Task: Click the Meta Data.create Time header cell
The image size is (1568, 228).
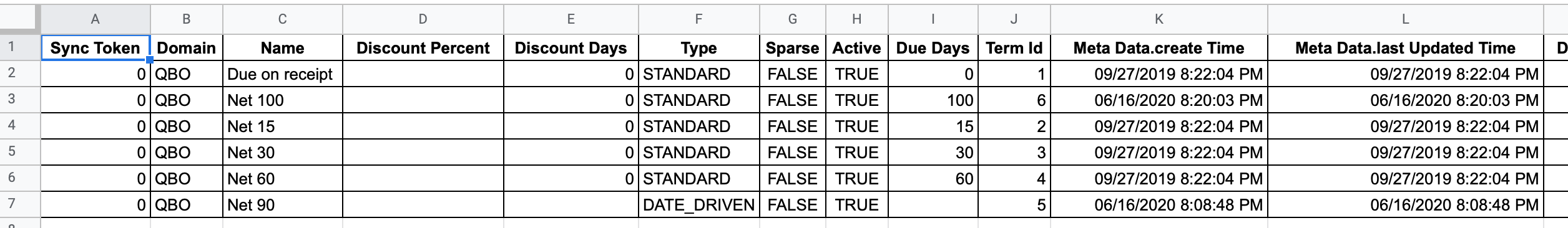Action: 1159,48
